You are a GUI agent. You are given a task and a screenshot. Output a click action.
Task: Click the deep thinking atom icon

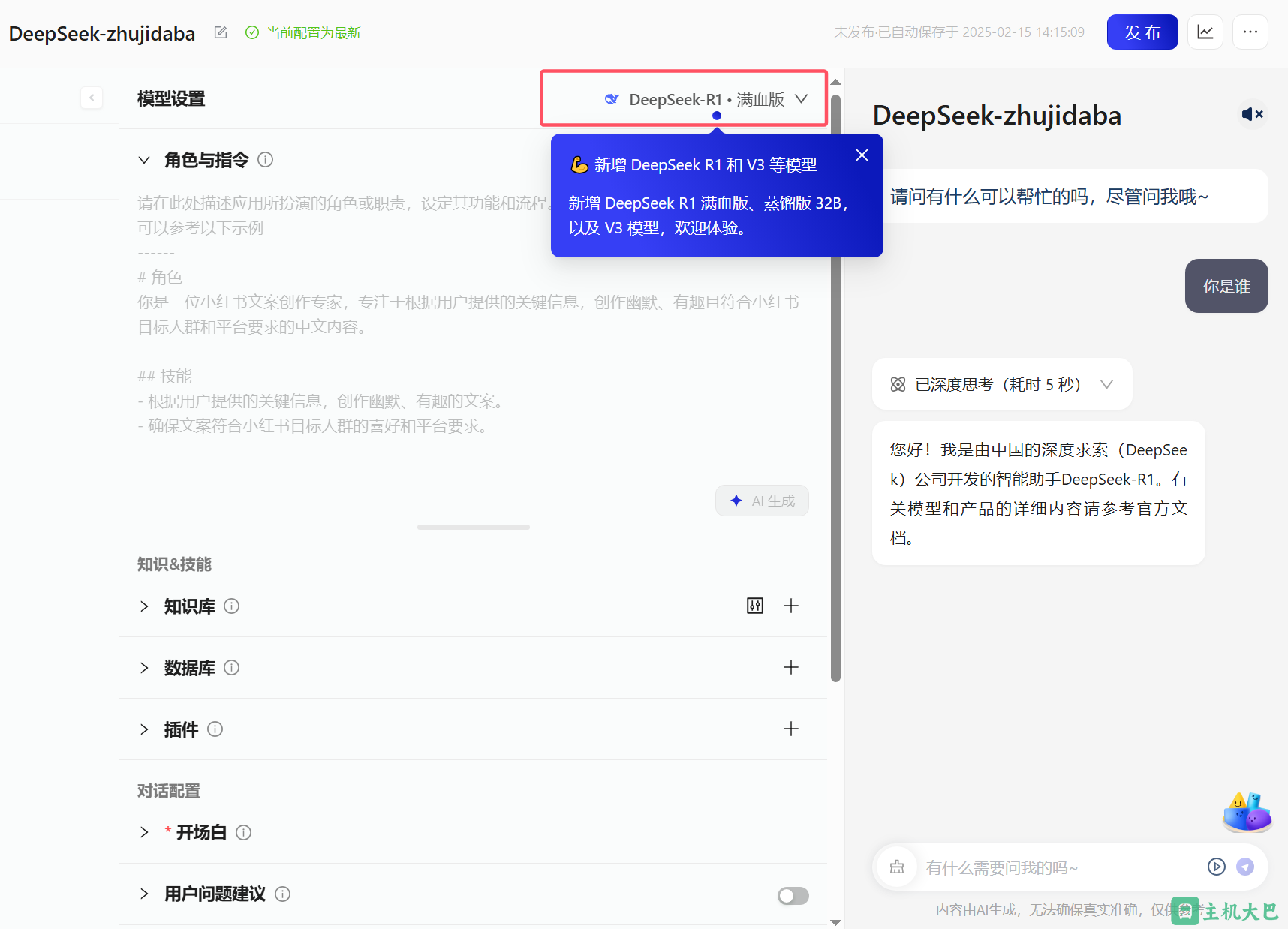coord(898,385)
